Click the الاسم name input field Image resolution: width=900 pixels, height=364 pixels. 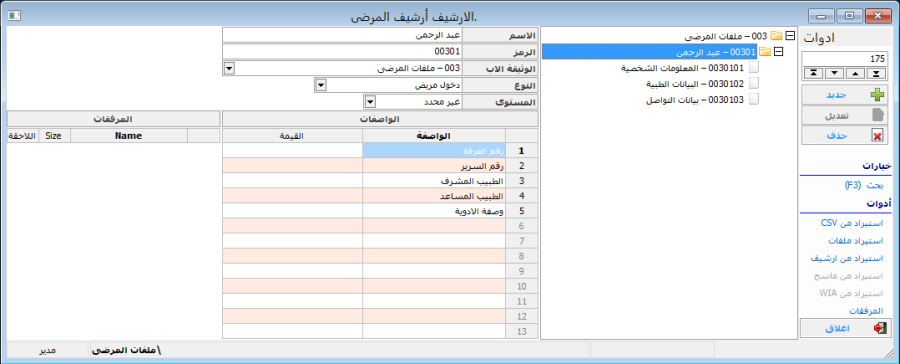tap(342, 36)
